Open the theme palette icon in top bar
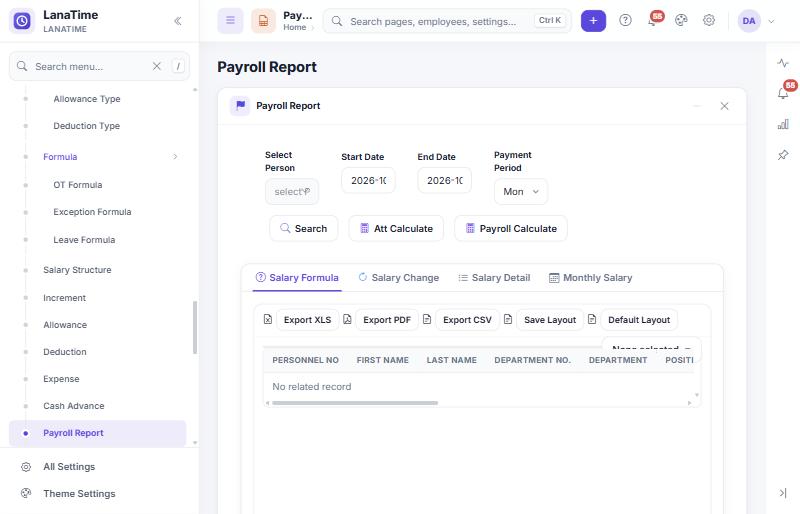The image size is (800, 514). click(681, 20)
